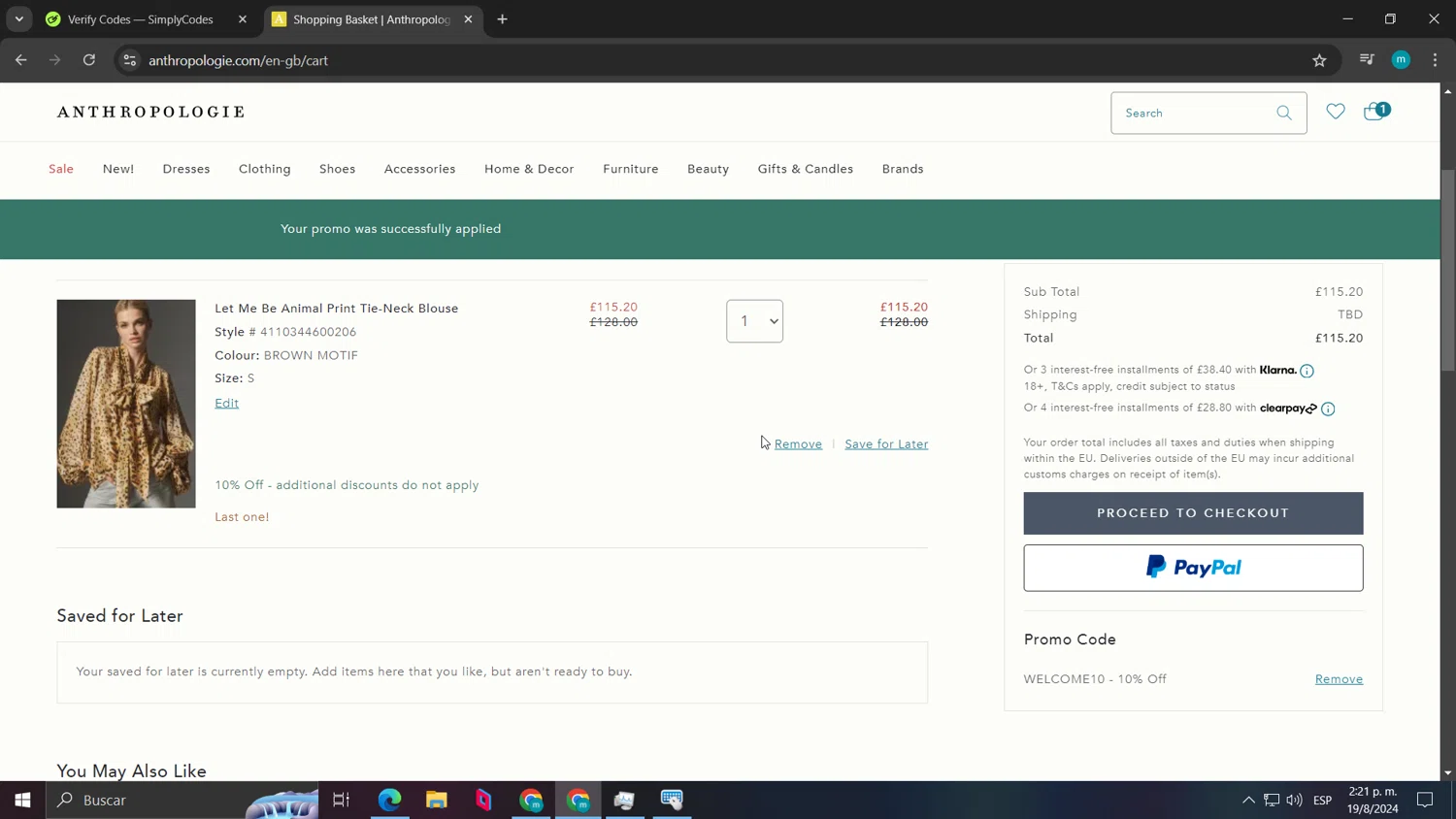The width and height of the screenshot is (1456, 819).
Task: Reload the page
Action: click(x=89, y=60)
